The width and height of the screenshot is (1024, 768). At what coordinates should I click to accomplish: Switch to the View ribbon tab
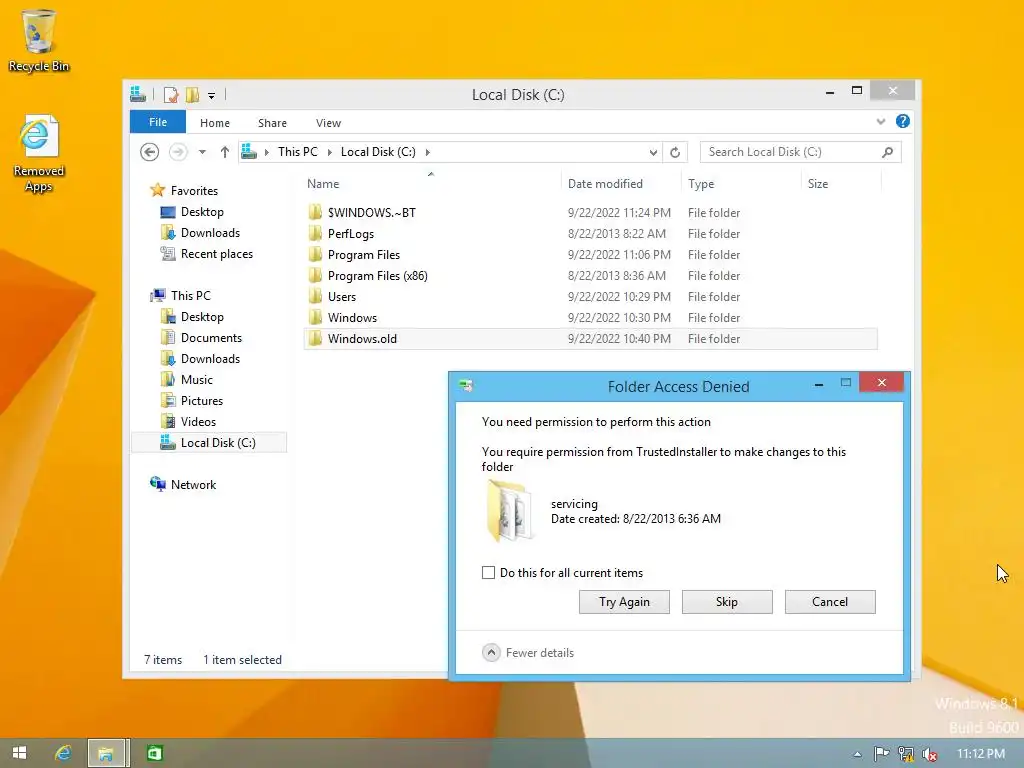point(328,123)
